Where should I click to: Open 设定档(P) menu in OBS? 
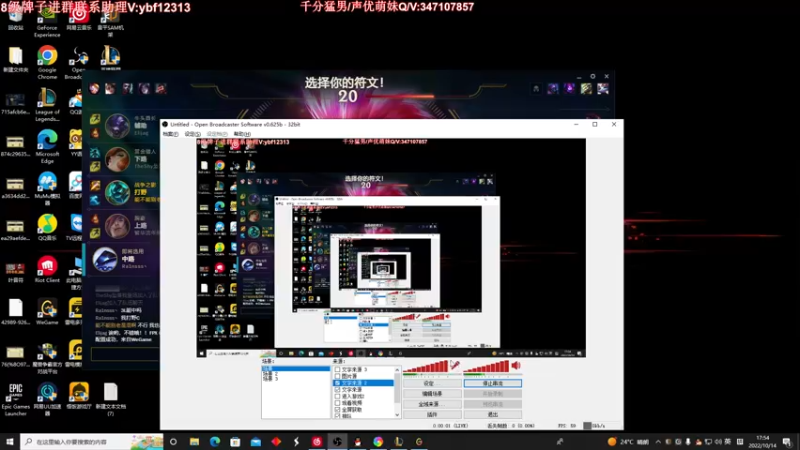[217, 134]
